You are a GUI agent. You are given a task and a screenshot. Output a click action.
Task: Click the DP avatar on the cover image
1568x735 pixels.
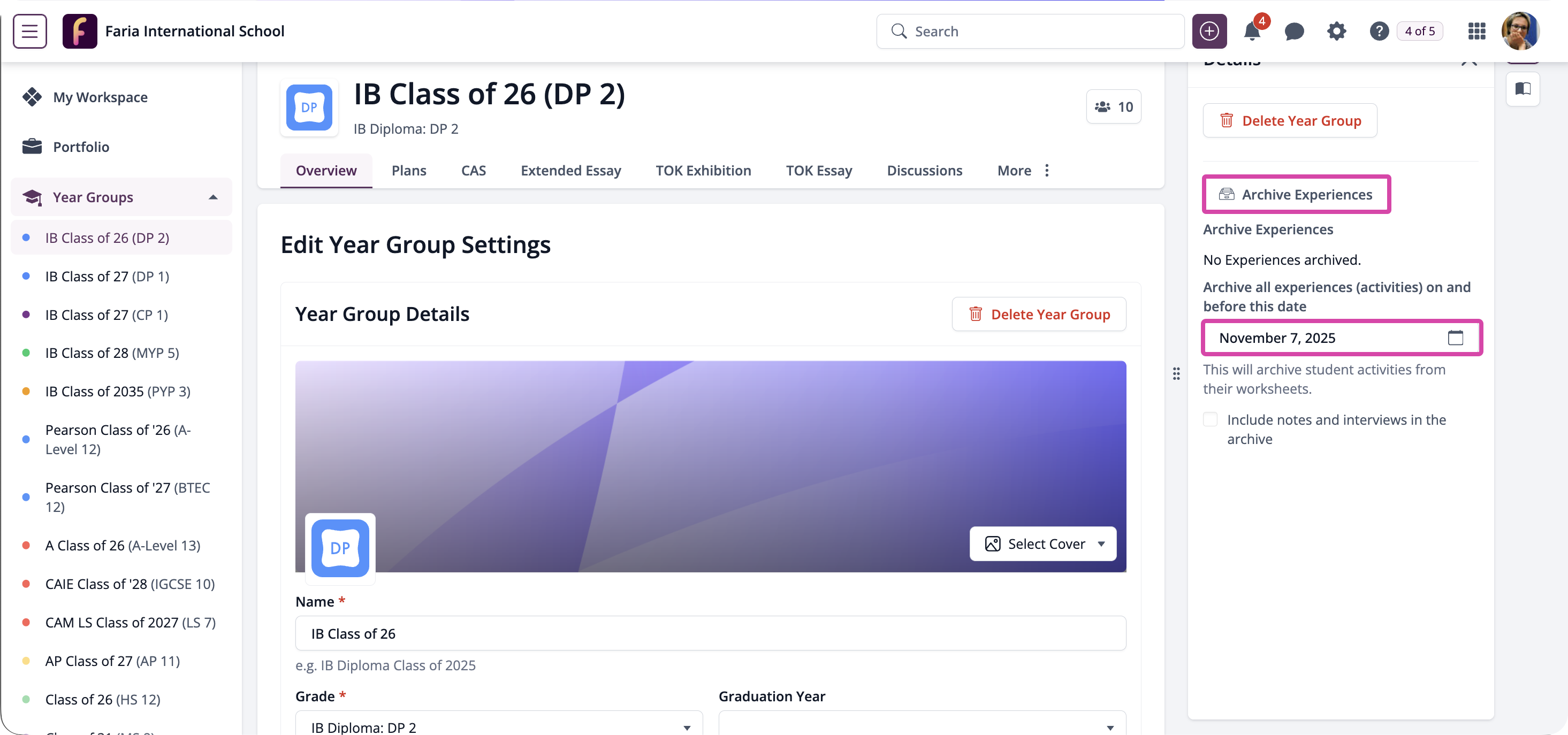340,548
